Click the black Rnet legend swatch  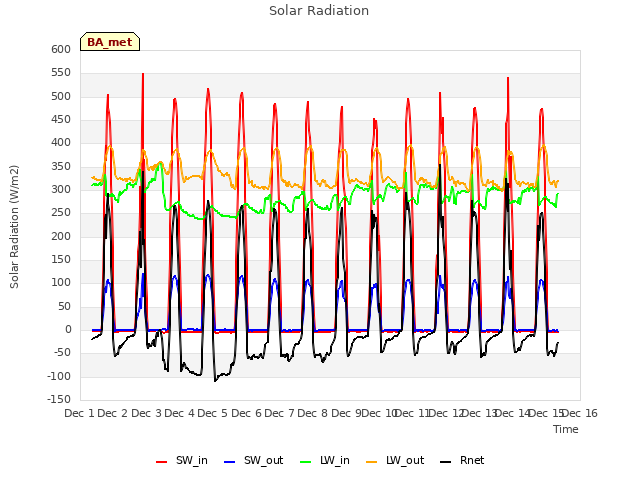(446, 462)
